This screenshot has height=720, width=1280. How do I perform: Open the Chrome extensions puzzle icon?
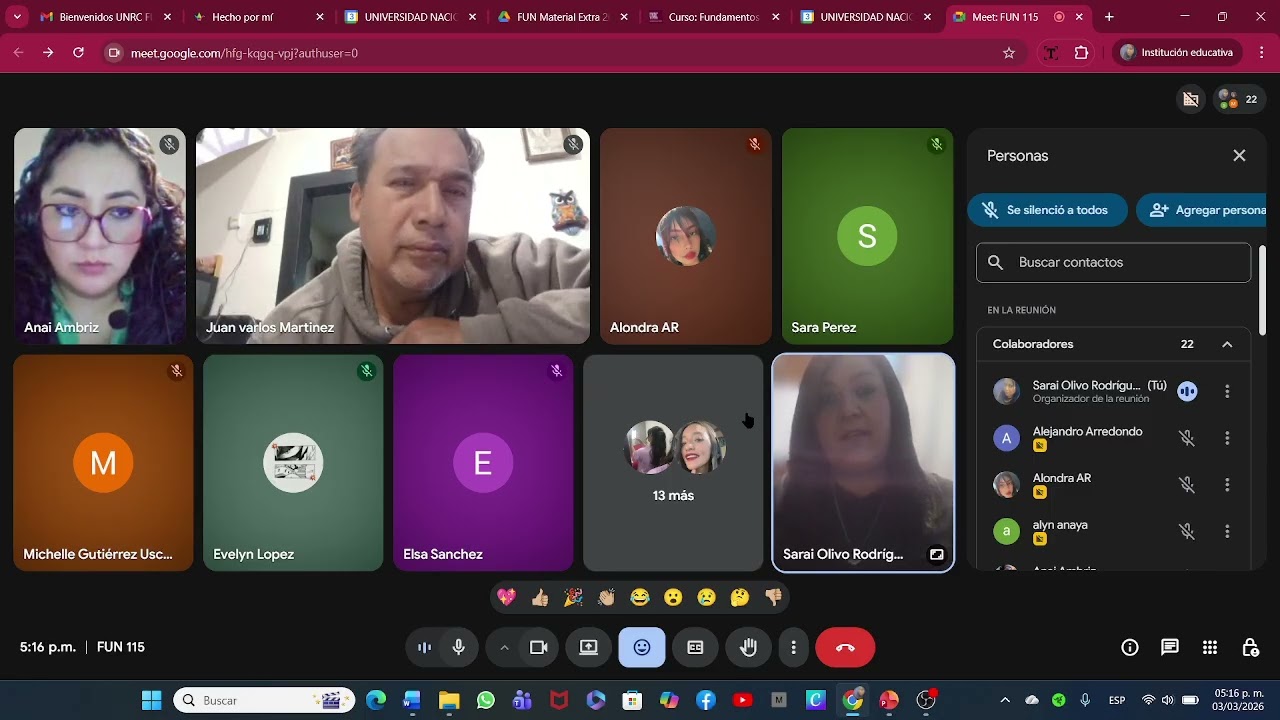coord(1081,53)
